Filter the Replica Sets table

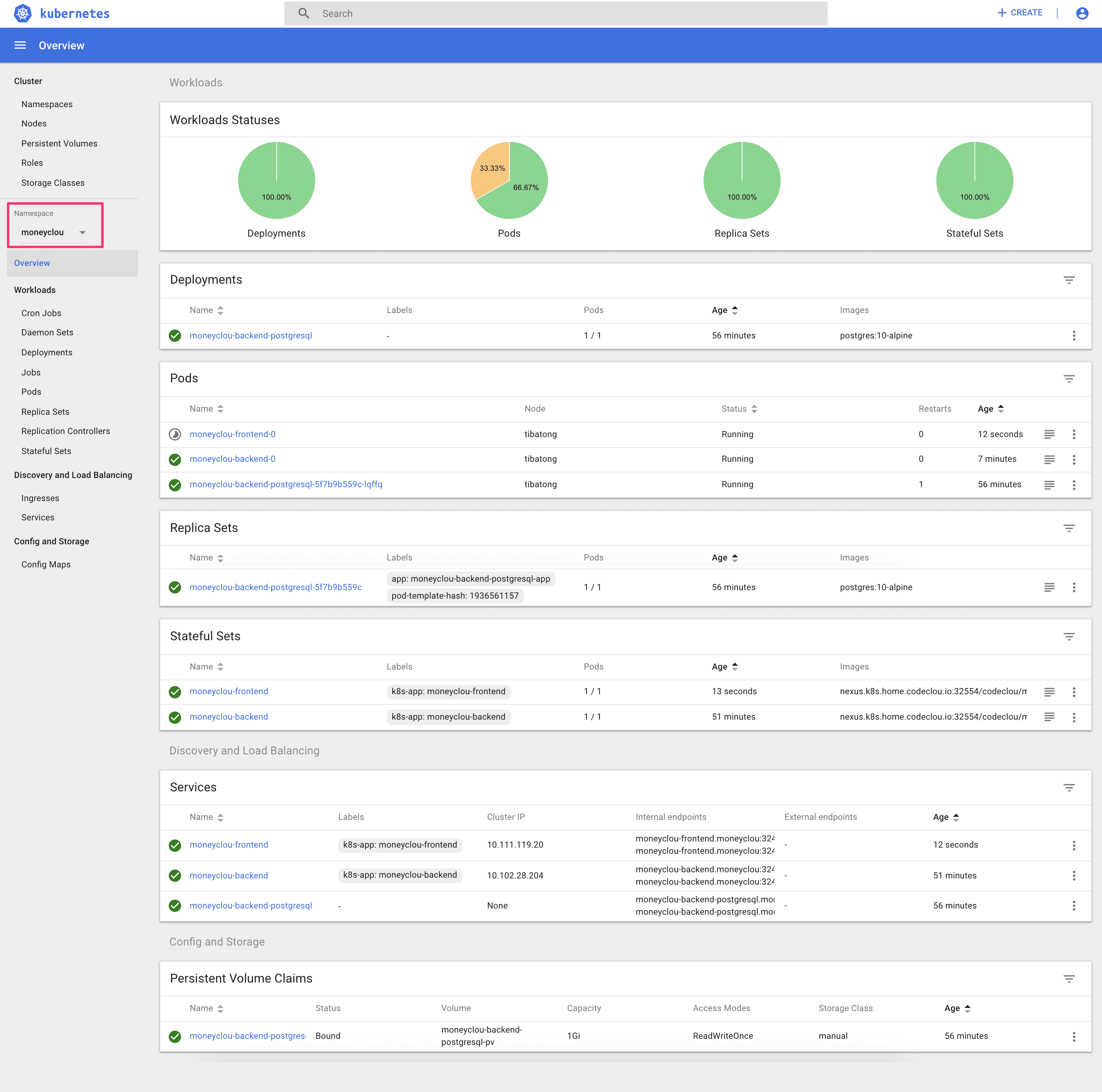click(1069, 528)
